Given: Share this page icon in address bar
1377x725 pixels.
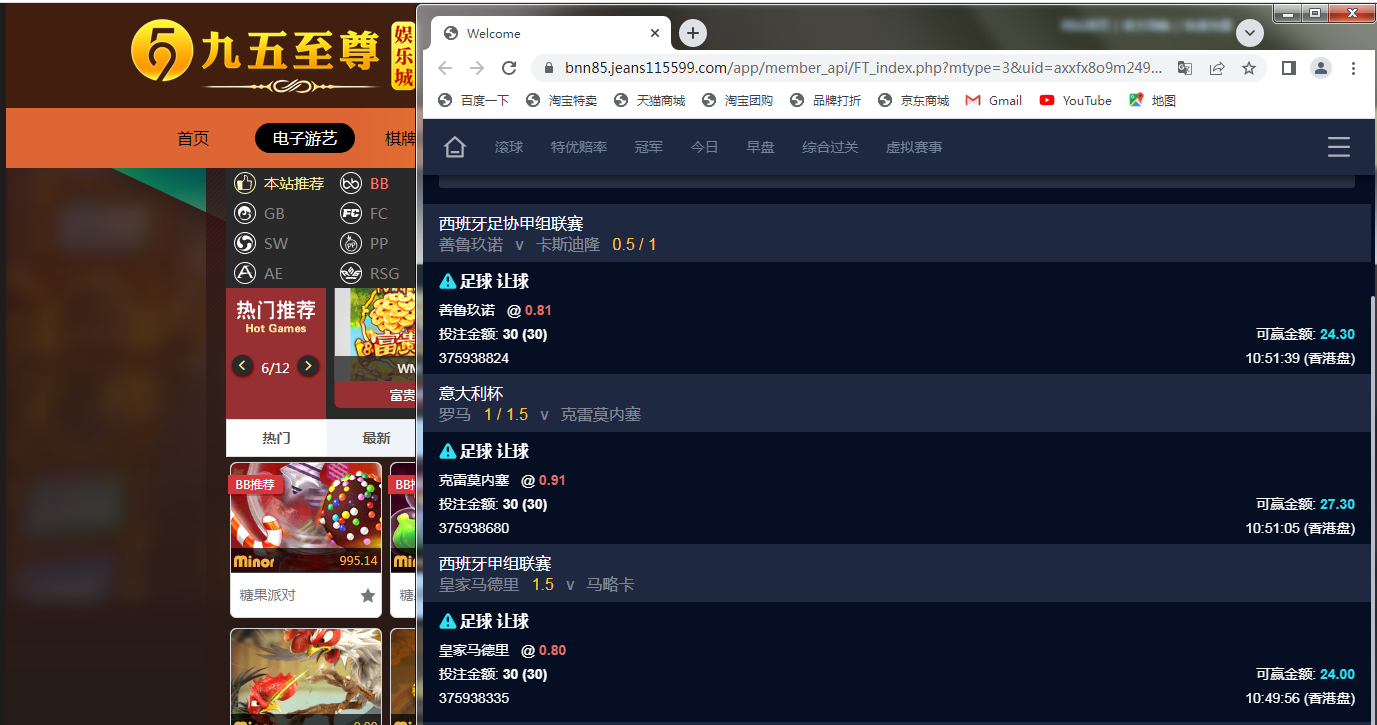Looking at the screenshot, I should (1217, 68).
